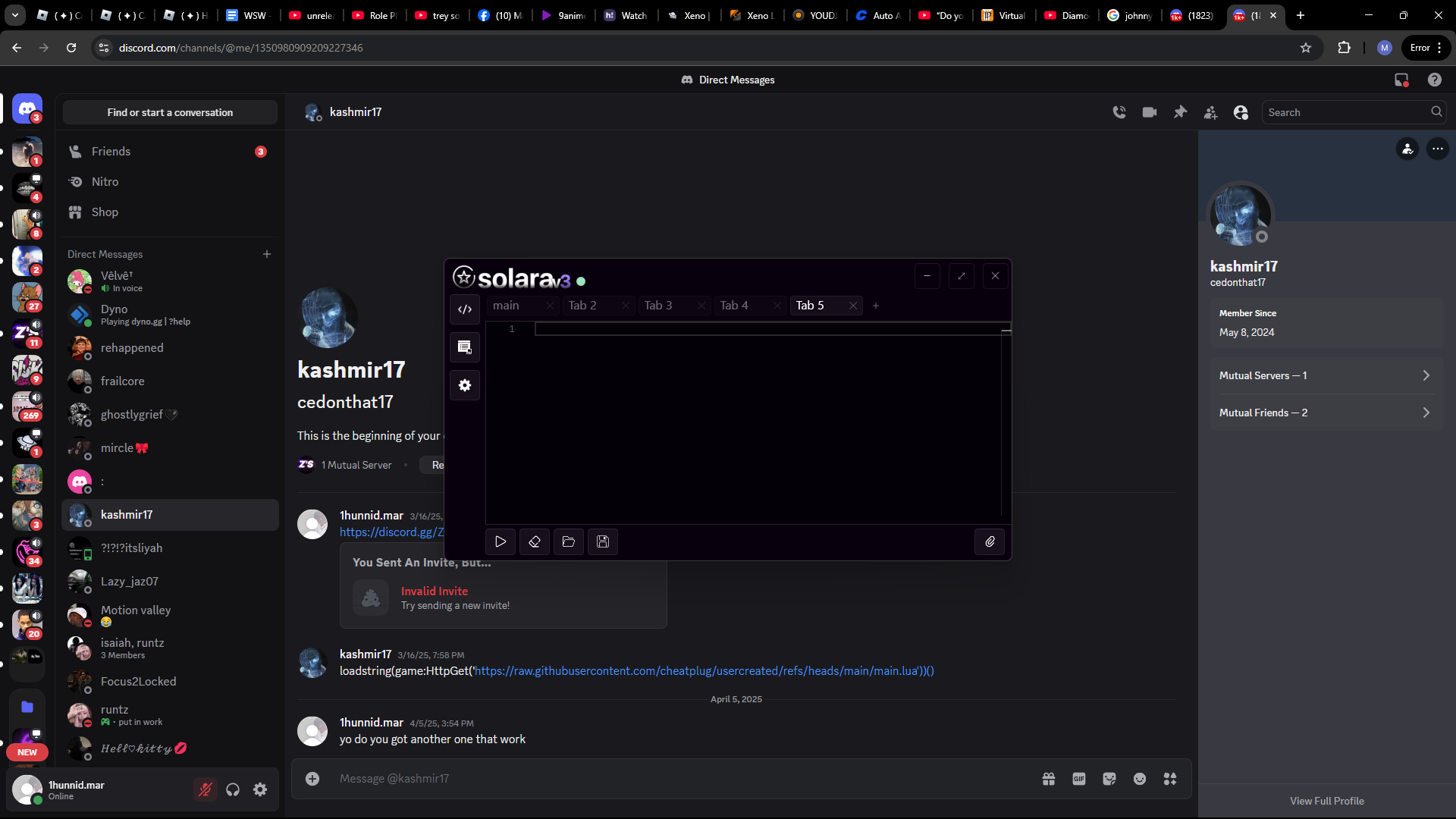The width and height of the screenshot is (1456, 819).
Task: Open file using Solara folder icon
Action: [569, 541]
